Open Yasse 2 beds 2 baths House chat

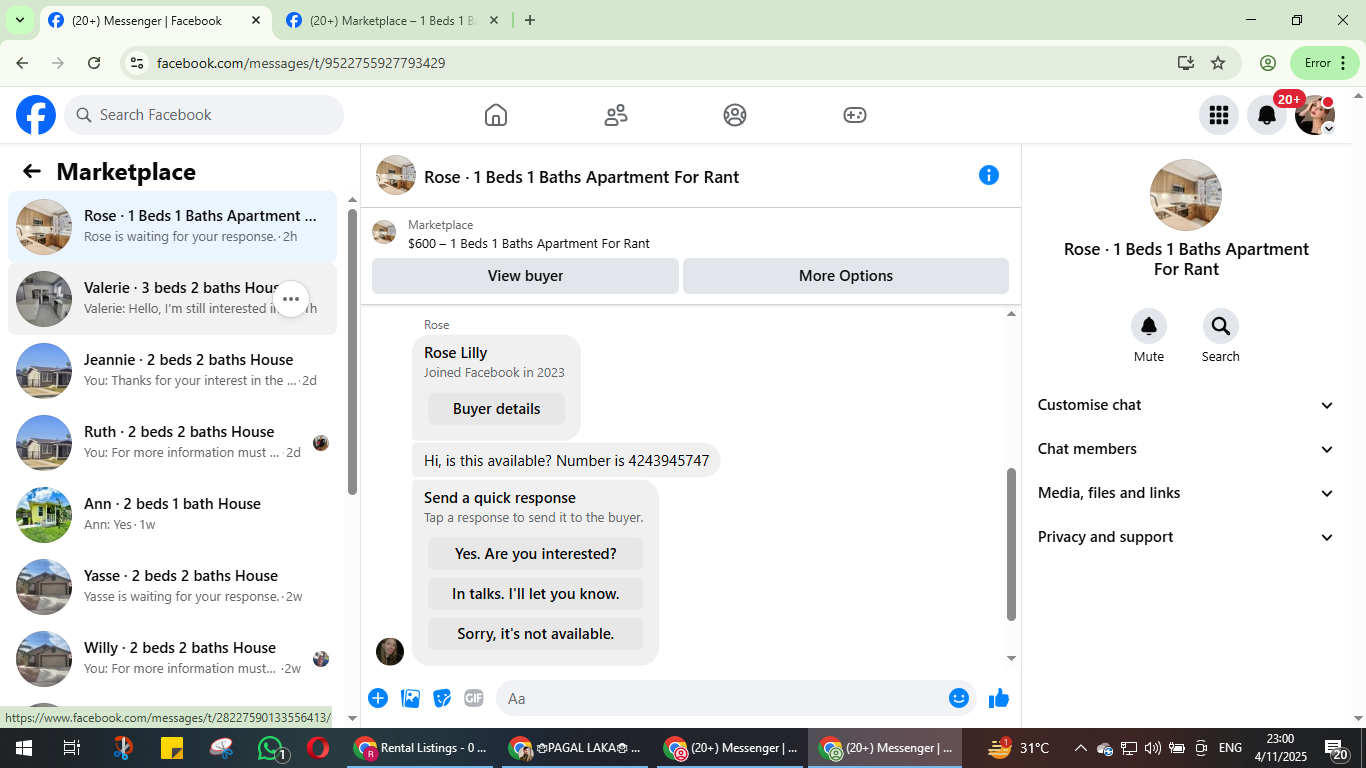[172, 587]
